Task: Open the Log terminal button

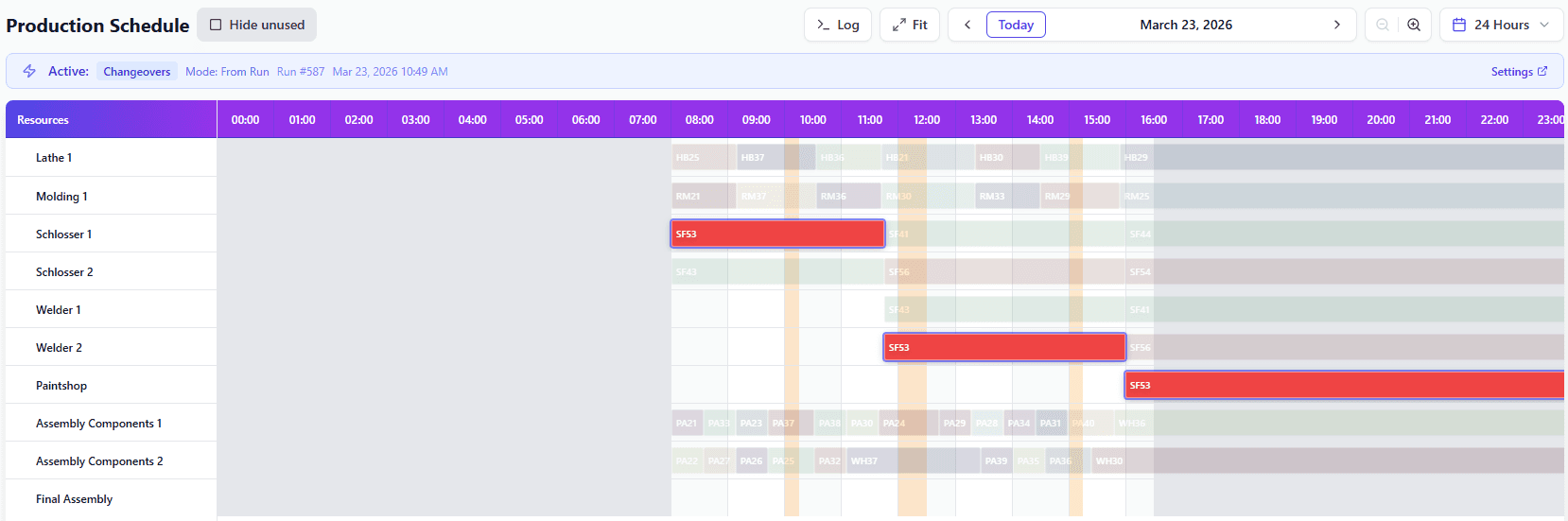Action: [x=838, y=25]
